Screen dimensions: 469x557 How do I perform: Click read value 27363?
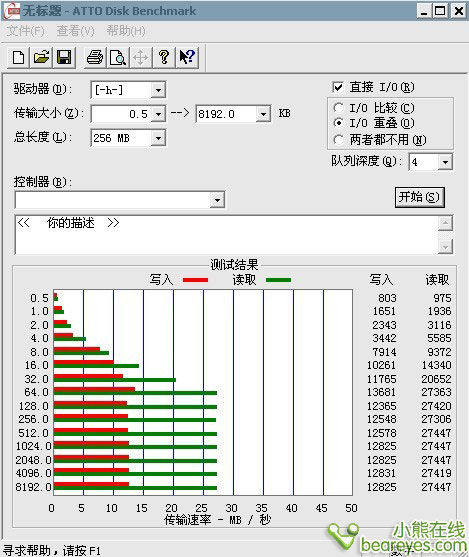[x=437, y=392]
